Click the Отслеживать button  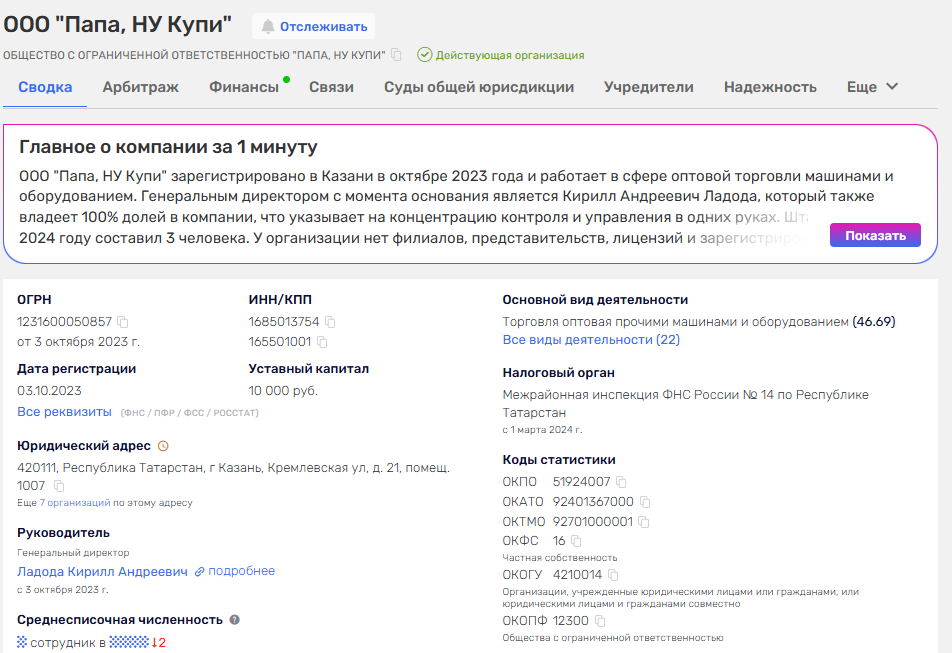[x=313, y=26]
